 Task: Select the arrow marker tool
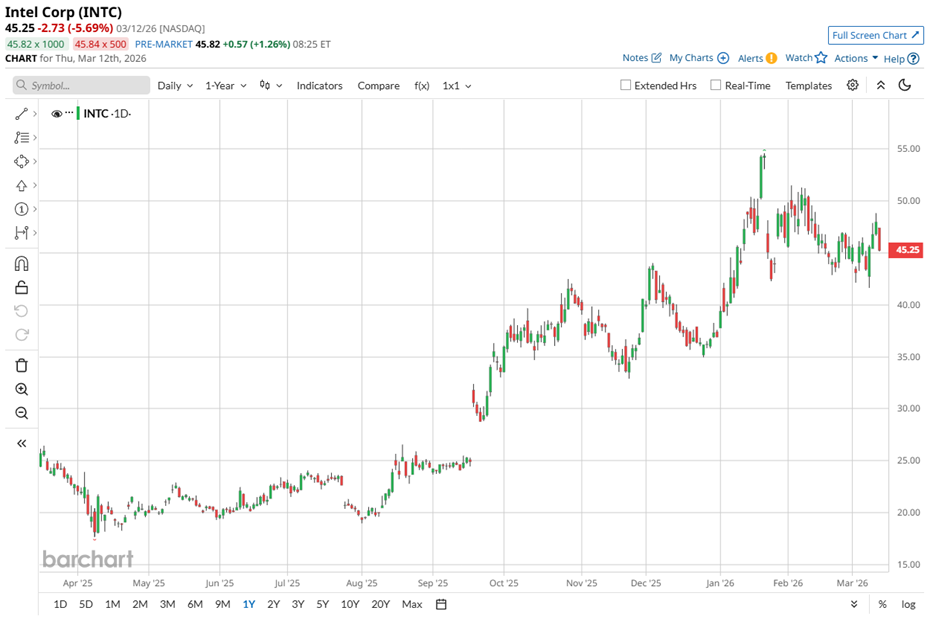click(21, 186)
